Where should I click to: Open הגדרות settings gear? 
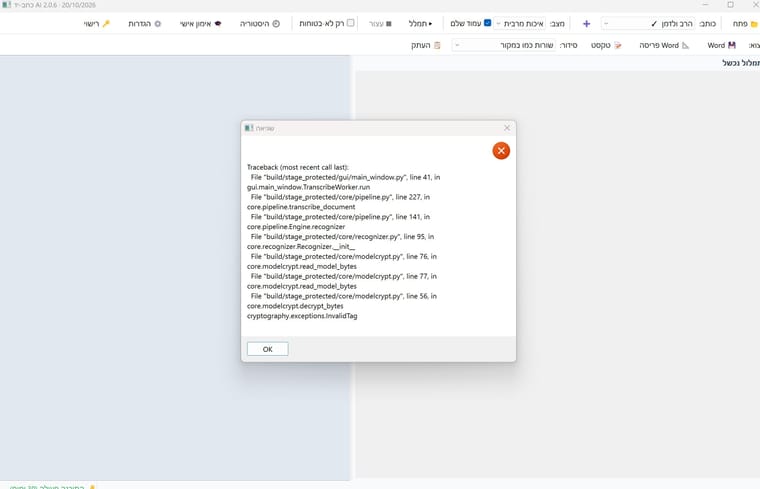pos(144,23)
